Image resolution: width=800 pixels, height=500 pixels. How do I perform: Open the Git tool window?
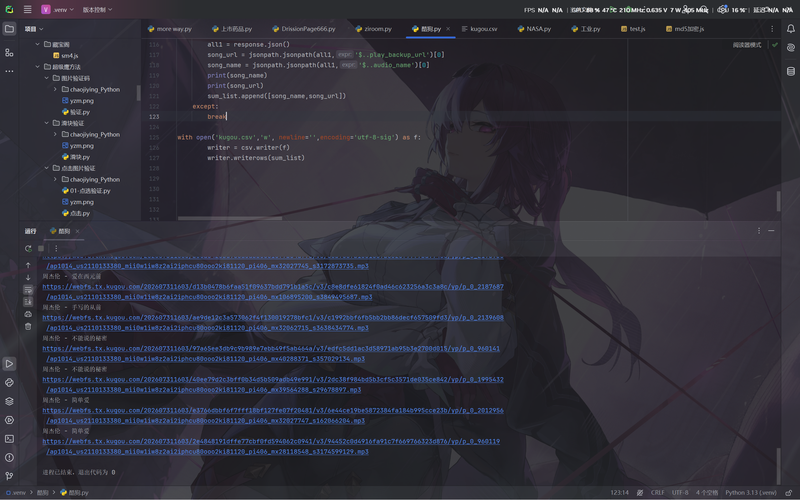[9, 476]
